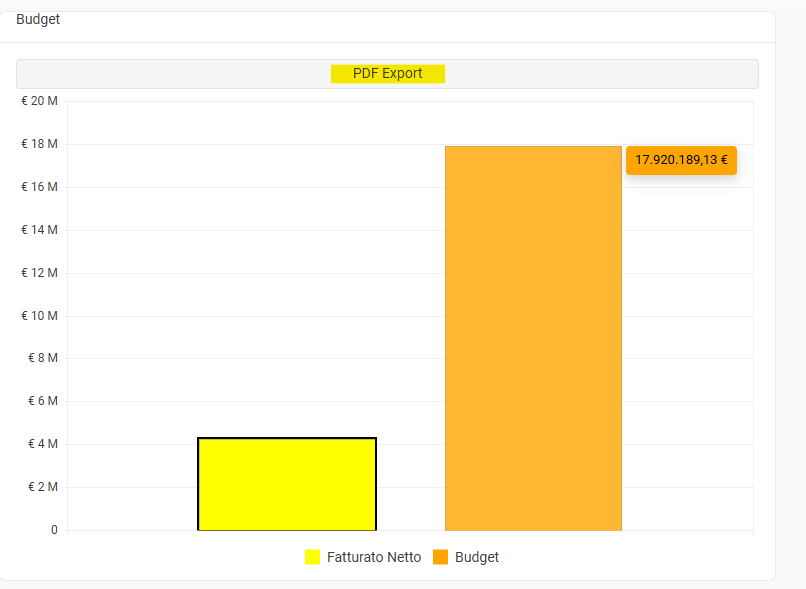Click the € 12 M axis label
The width and height of the screenshot is (806, 589).
pos(39,273)
